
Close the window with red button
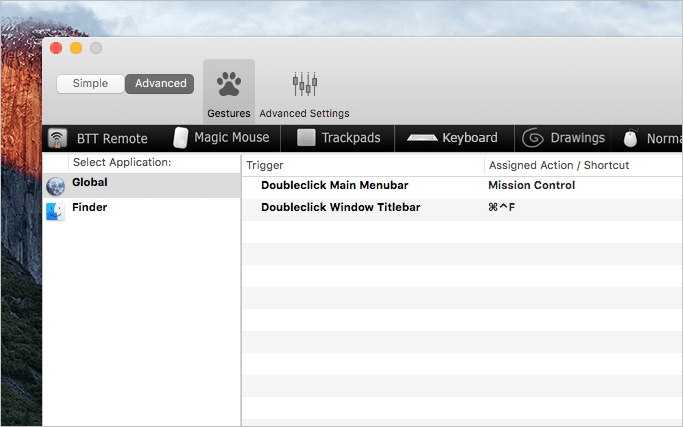coord(56,48)
